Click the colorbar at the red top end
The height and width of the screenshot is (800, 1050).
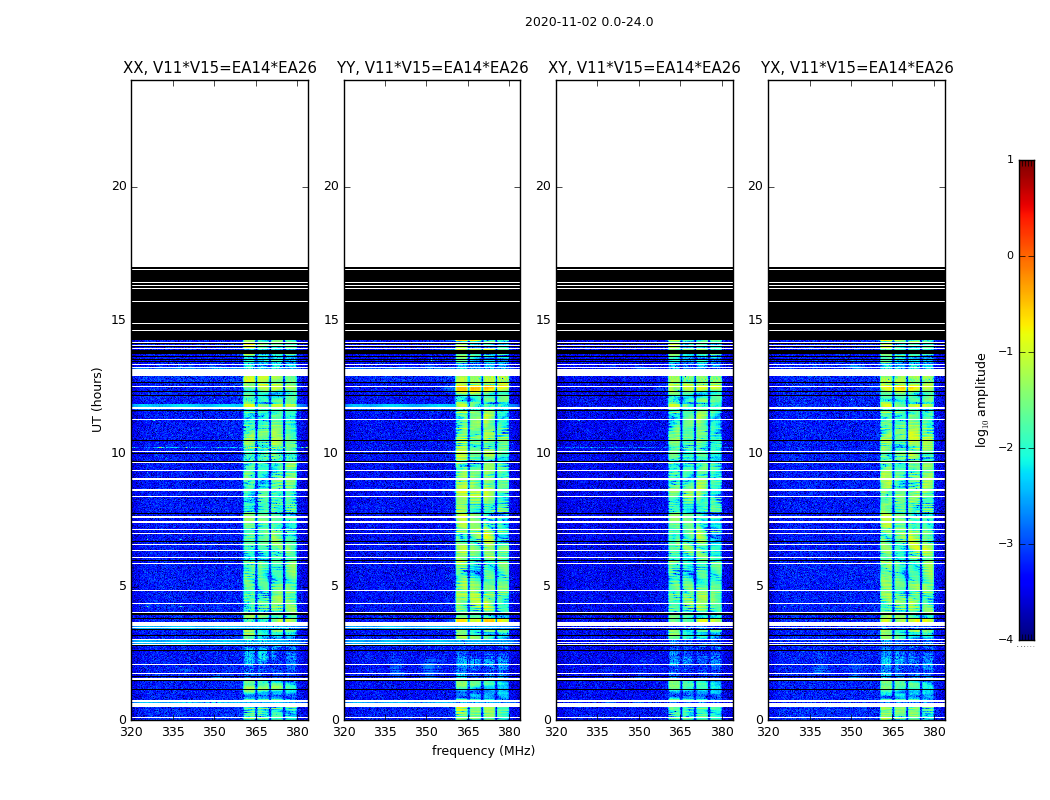(1027, 167)
